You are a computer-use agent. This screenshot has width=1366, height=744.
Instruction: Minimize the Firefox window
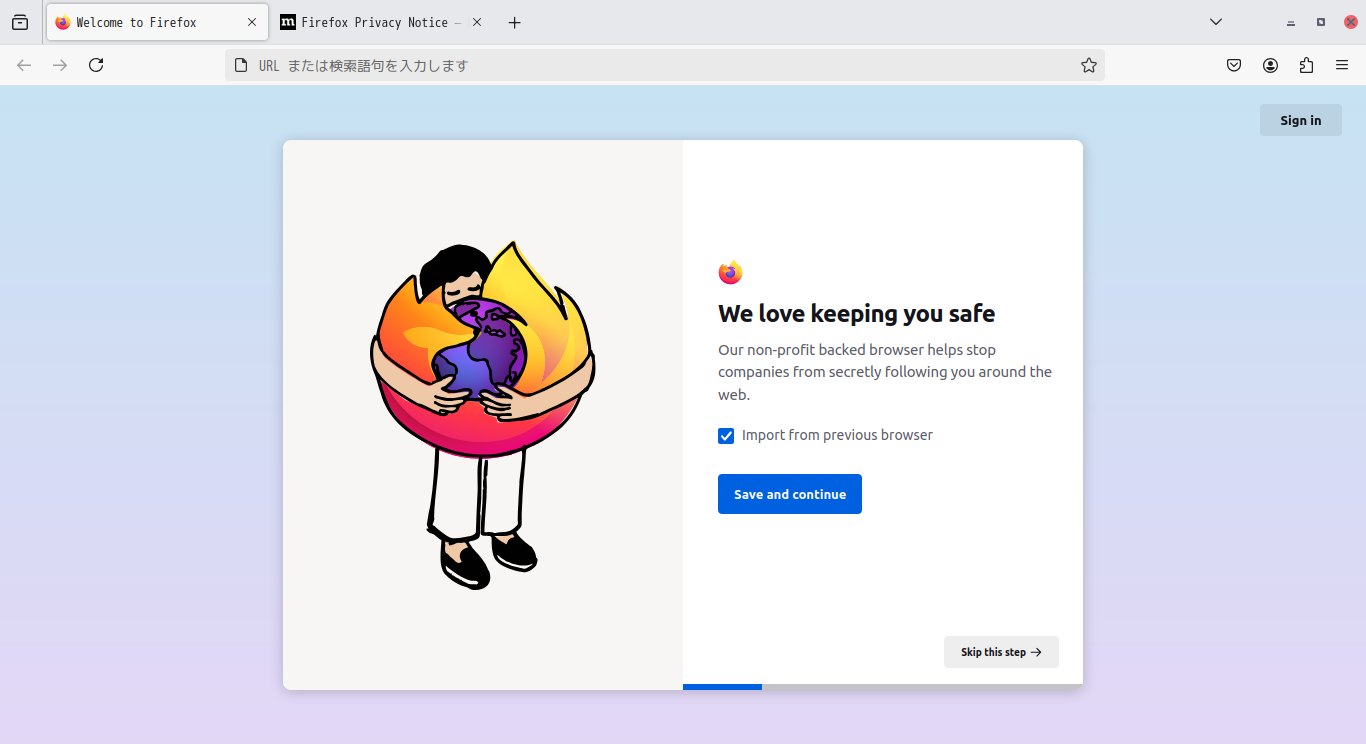click(1291, 22)
